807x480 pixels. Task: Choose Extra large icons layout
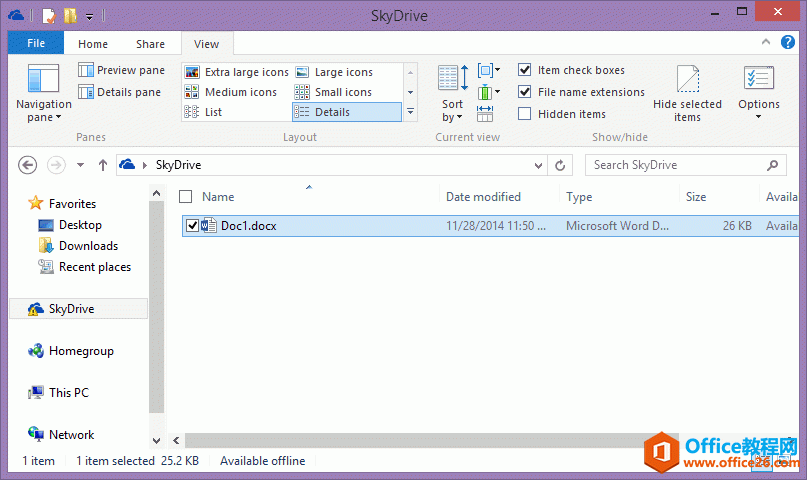click(237, 72)
